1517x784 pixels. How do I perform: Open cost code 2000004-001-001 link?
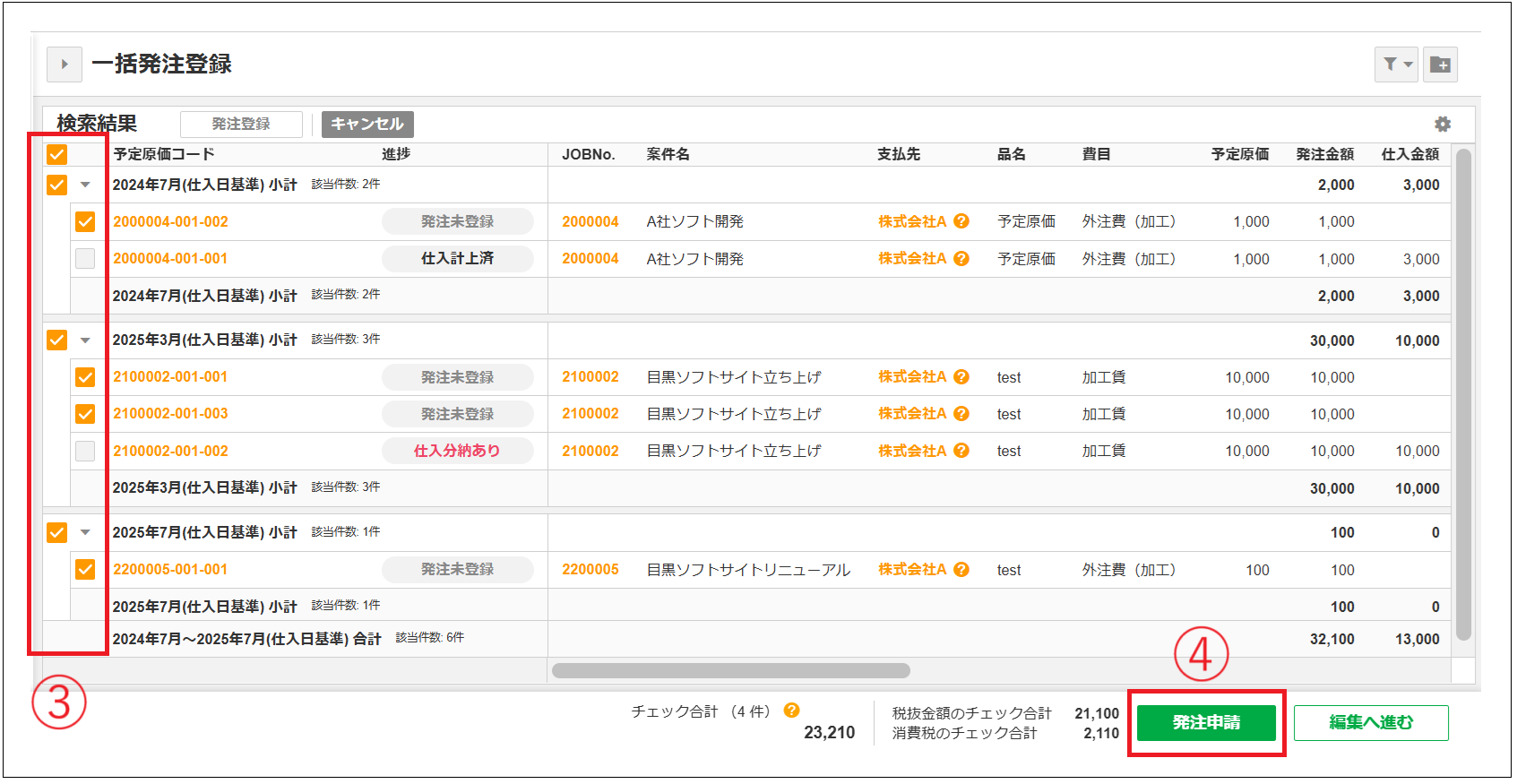(170, 258)
